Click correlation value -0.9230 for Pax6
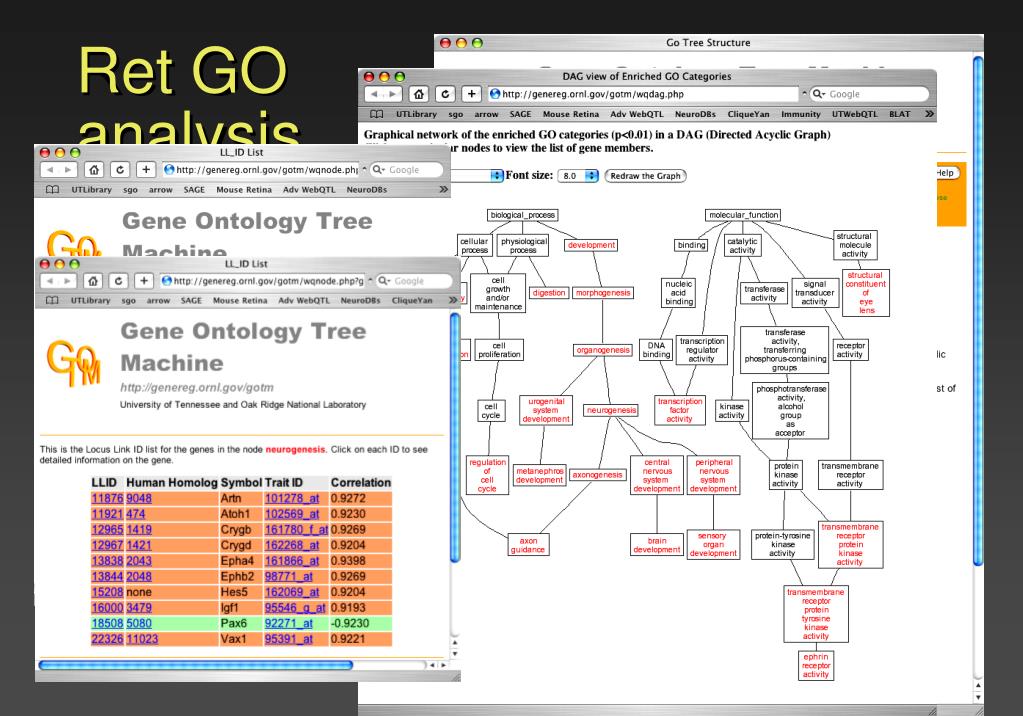The height and width of the screenshot is (716, 1023). [350, 624]
